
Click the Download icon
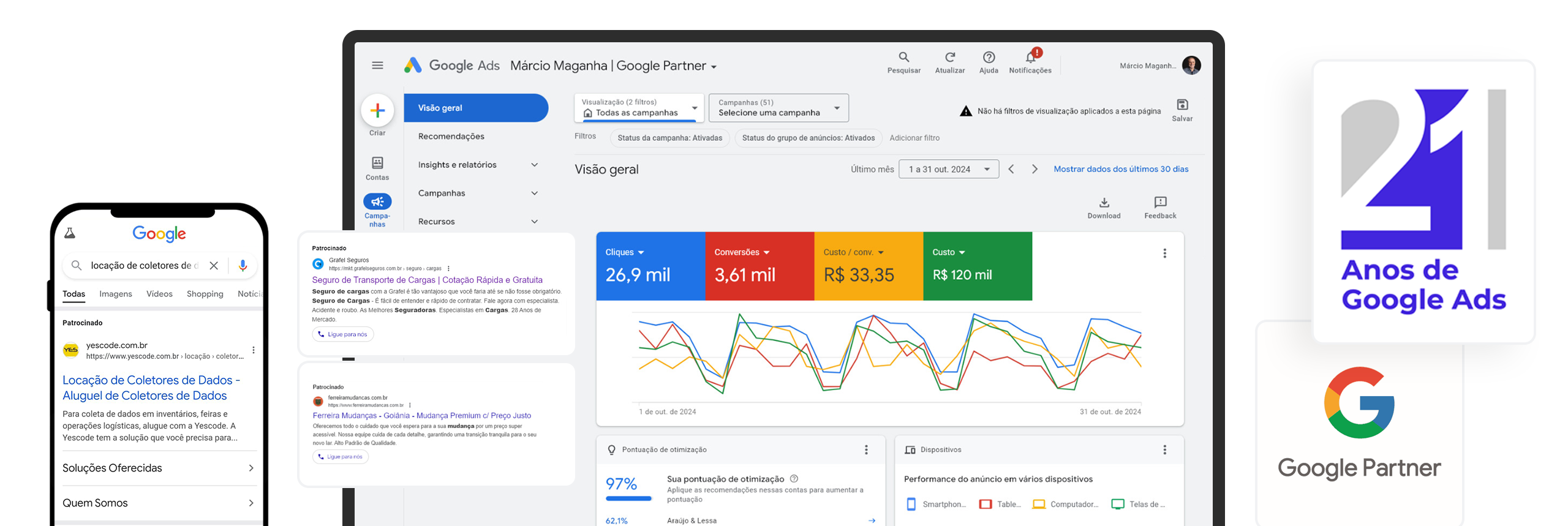pos(1104,203)
